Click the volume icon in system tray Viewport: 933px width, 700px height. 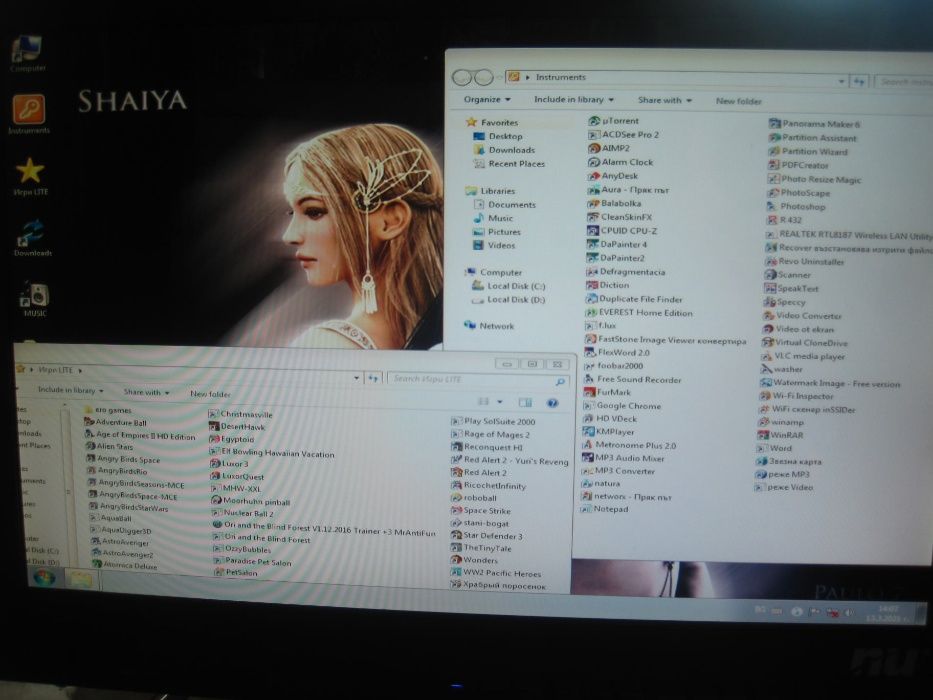[x=849, y=613]
